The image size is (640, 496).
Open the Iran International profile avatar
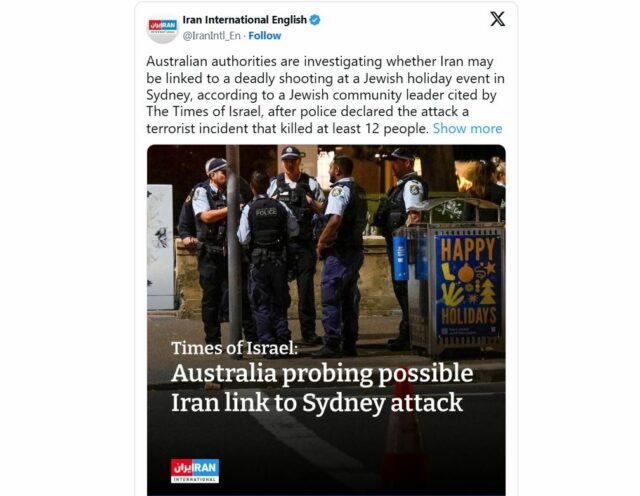[162, 28]
